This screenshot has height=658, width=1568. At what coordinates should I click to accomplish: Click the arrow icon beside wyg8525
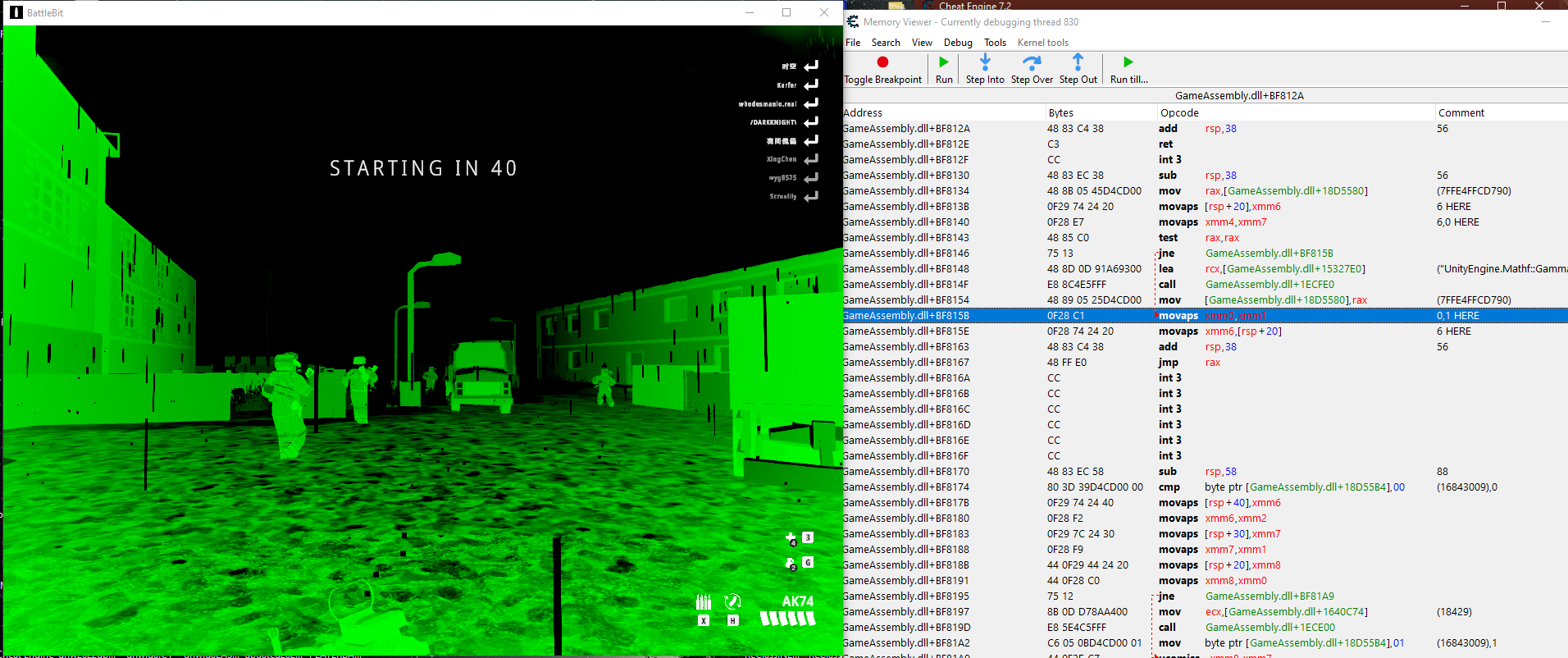pos(811,178)
